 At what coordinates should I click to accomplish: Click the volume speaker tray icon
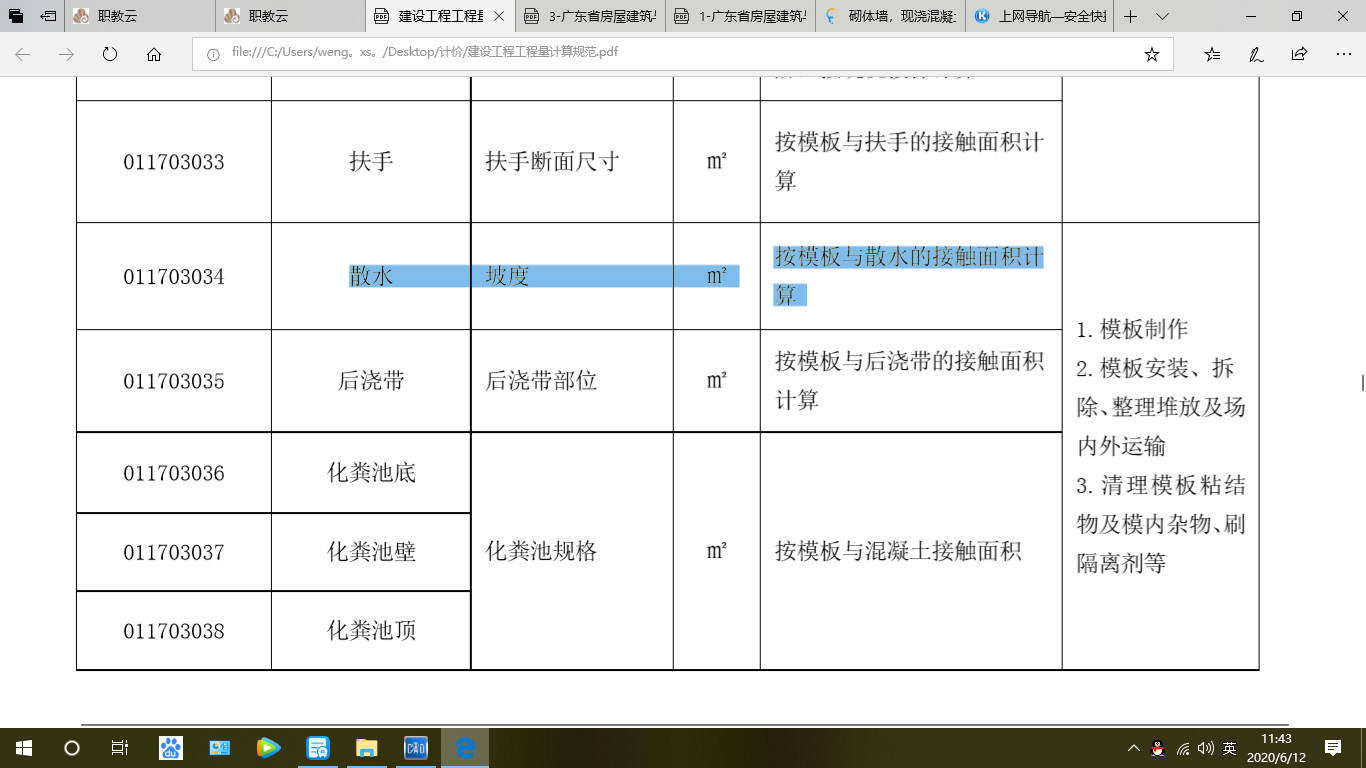coord(1206,748)
